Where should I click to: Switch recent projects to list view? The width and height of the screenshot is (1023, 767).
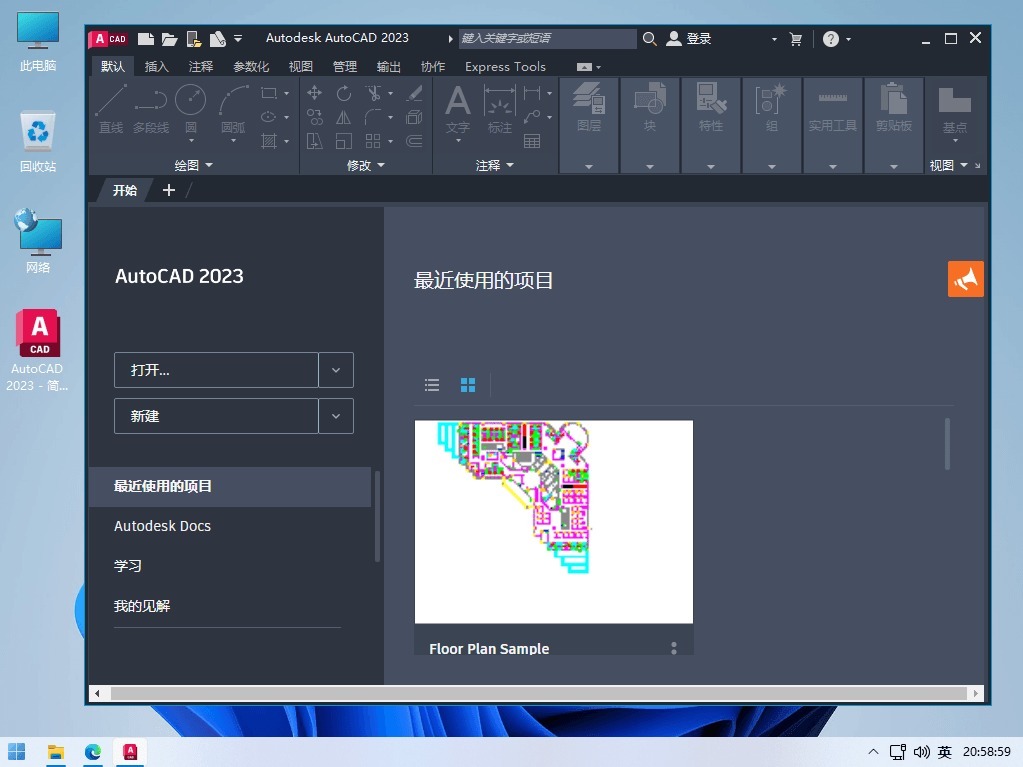tap(431, 384)
